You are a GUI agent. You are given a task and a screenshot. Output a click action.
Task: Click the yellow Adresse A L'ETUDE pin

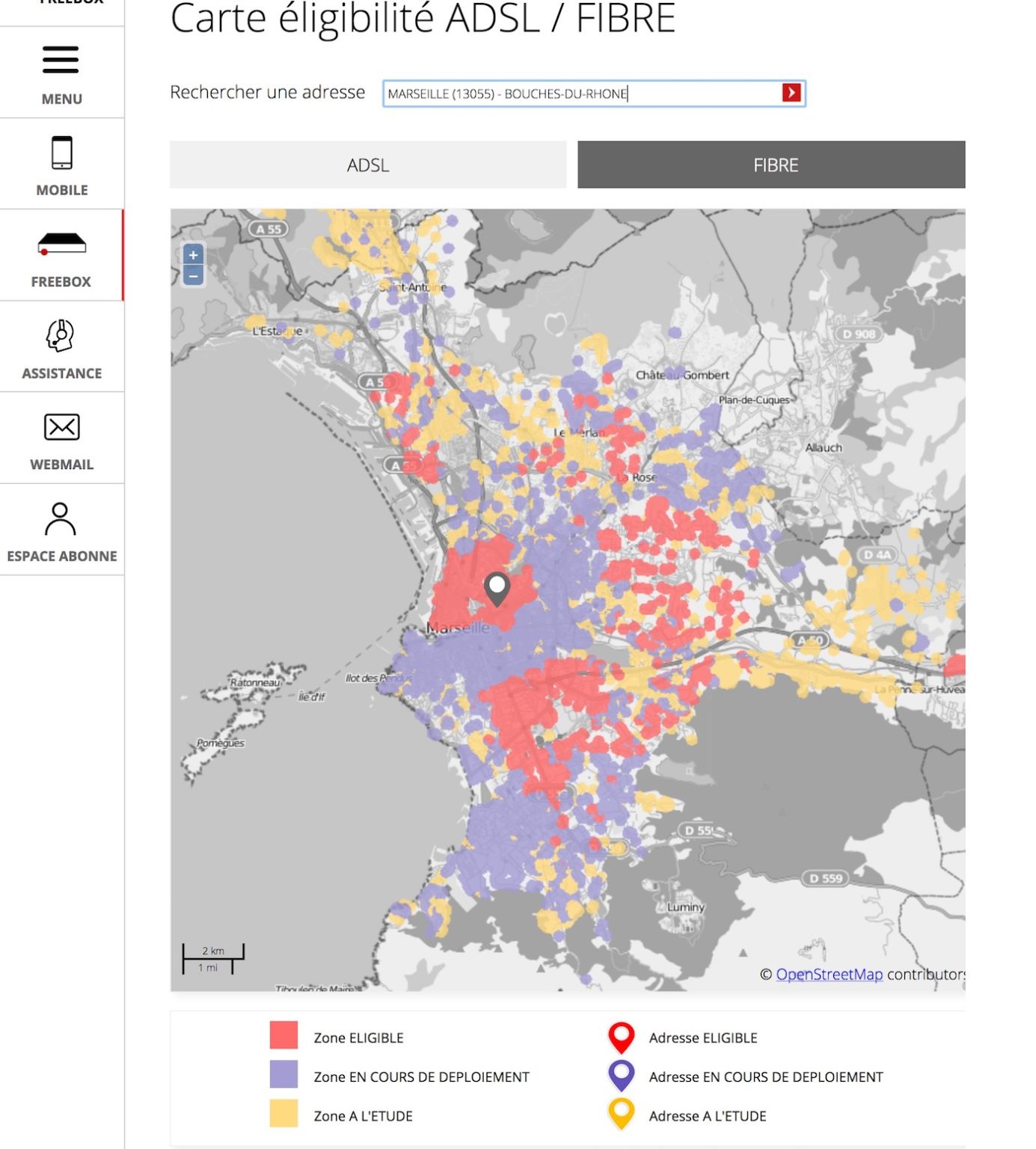tap(621, 1114)
